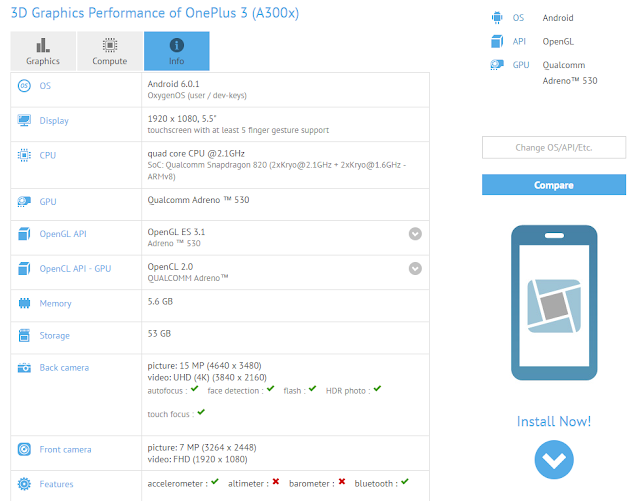Open the Change OS/API/Etc. selector

pyautogui.click(x=553, y=147)
